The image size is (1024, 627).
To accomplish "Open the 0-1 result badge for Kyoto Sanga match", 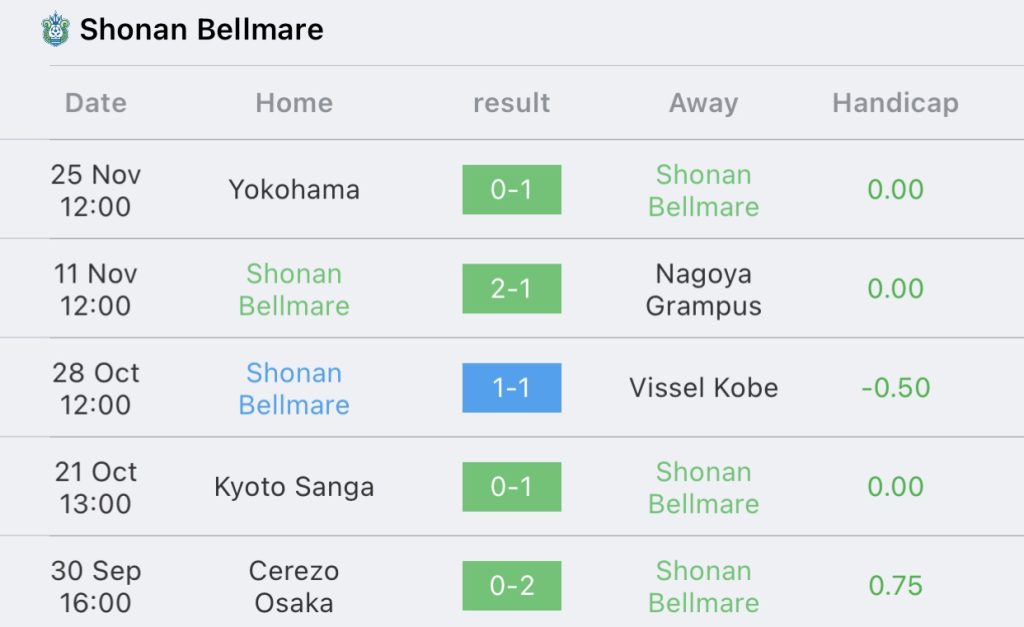I will click(511, 487).
